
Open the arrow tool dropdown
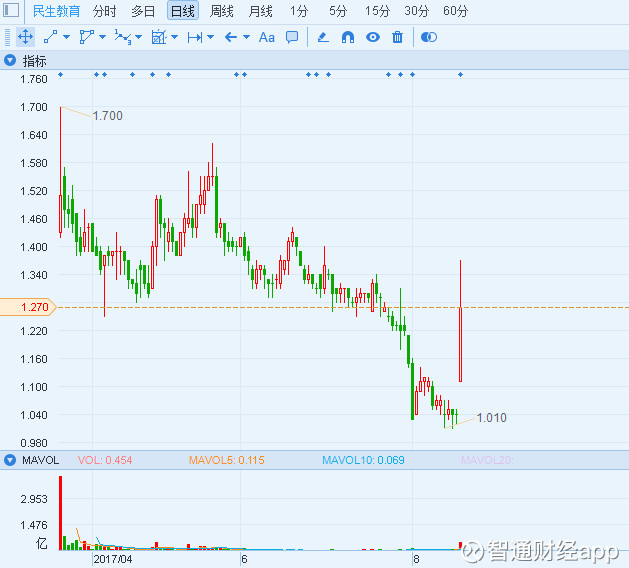tap(246, 37)
